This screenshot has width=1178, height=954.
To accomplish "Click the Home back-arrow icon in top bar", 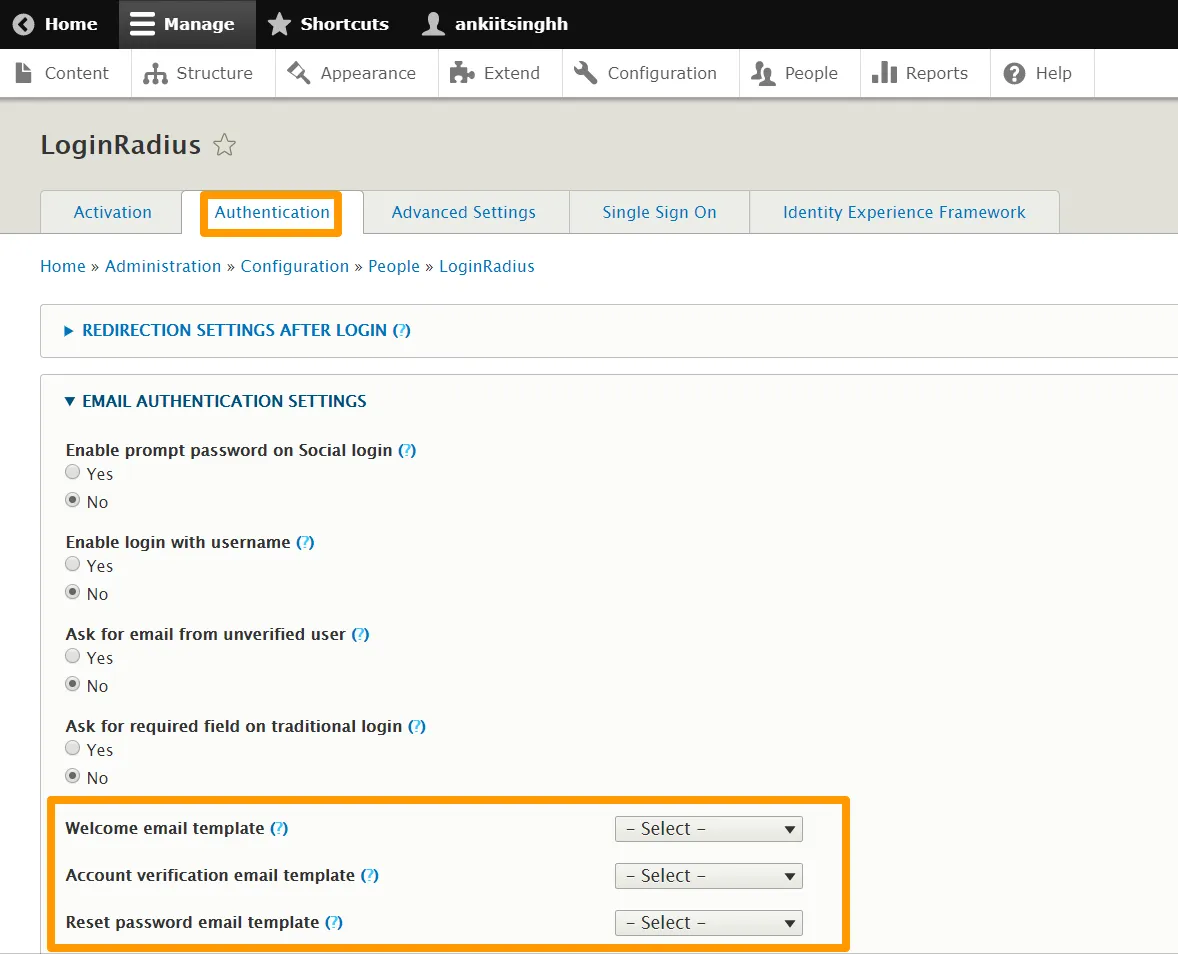I will (x=24, y=24).
